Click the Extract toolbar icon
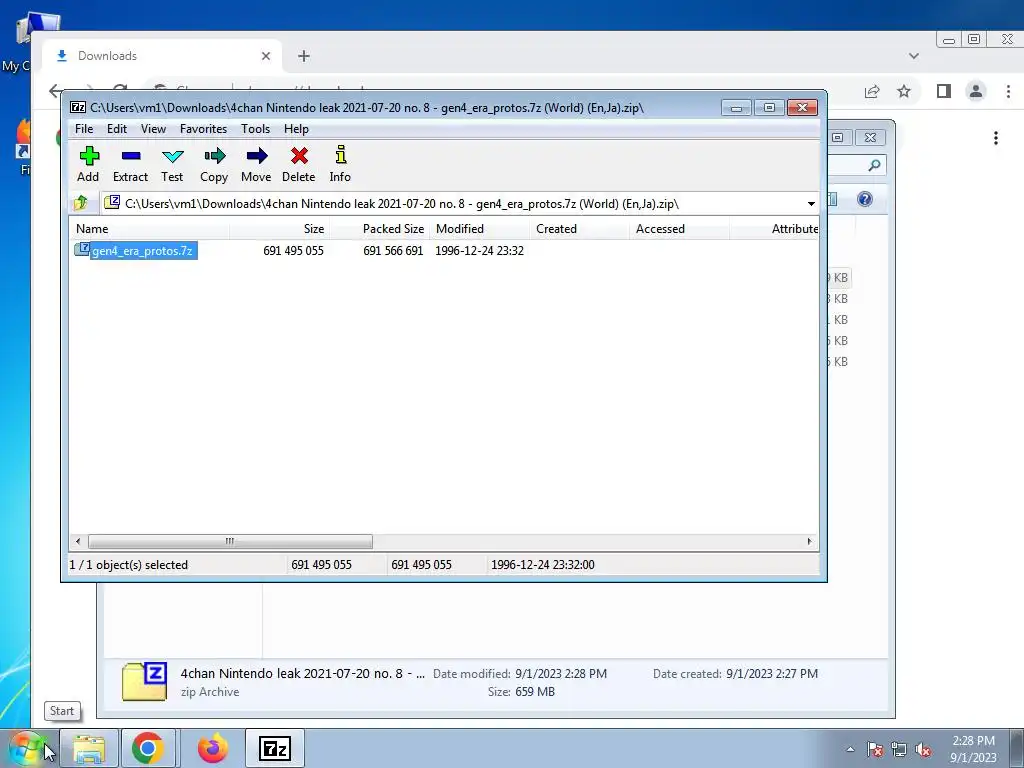1024x768 pixels. point(131,155)
